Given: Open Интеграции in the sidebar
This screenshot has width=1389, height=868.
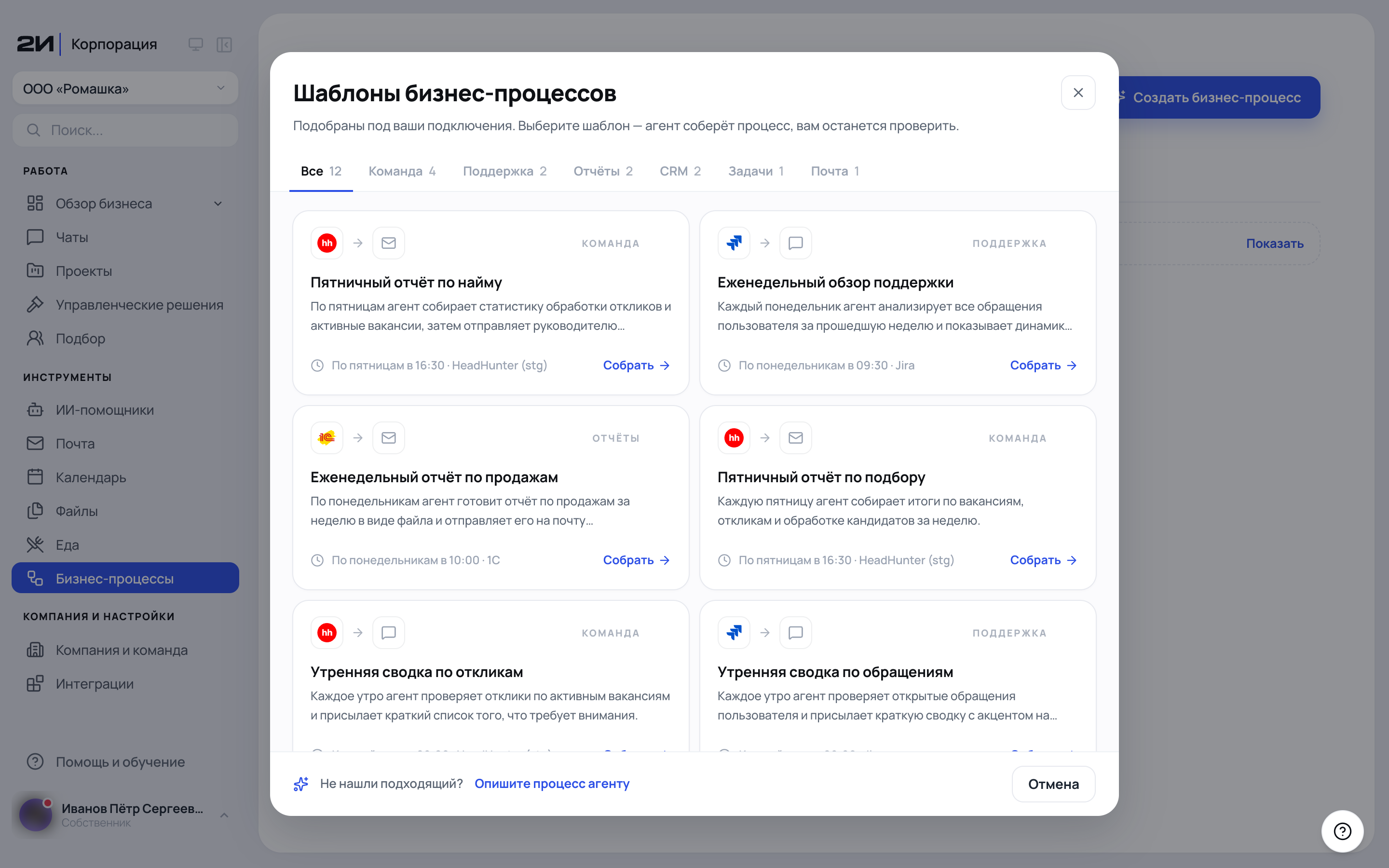Looking at the screenshot, I should coord(125,684).
